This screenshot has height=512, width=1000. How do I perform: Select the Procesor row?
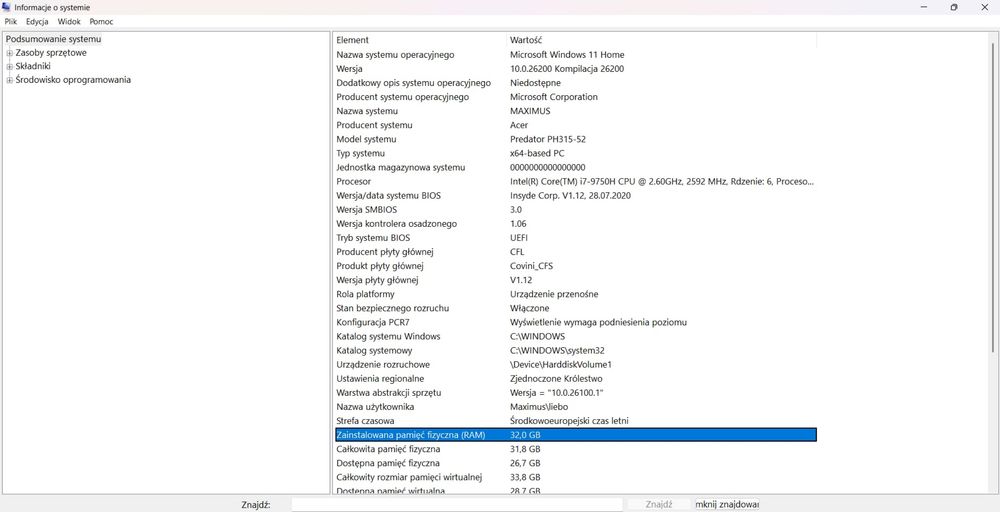(575, 182)
